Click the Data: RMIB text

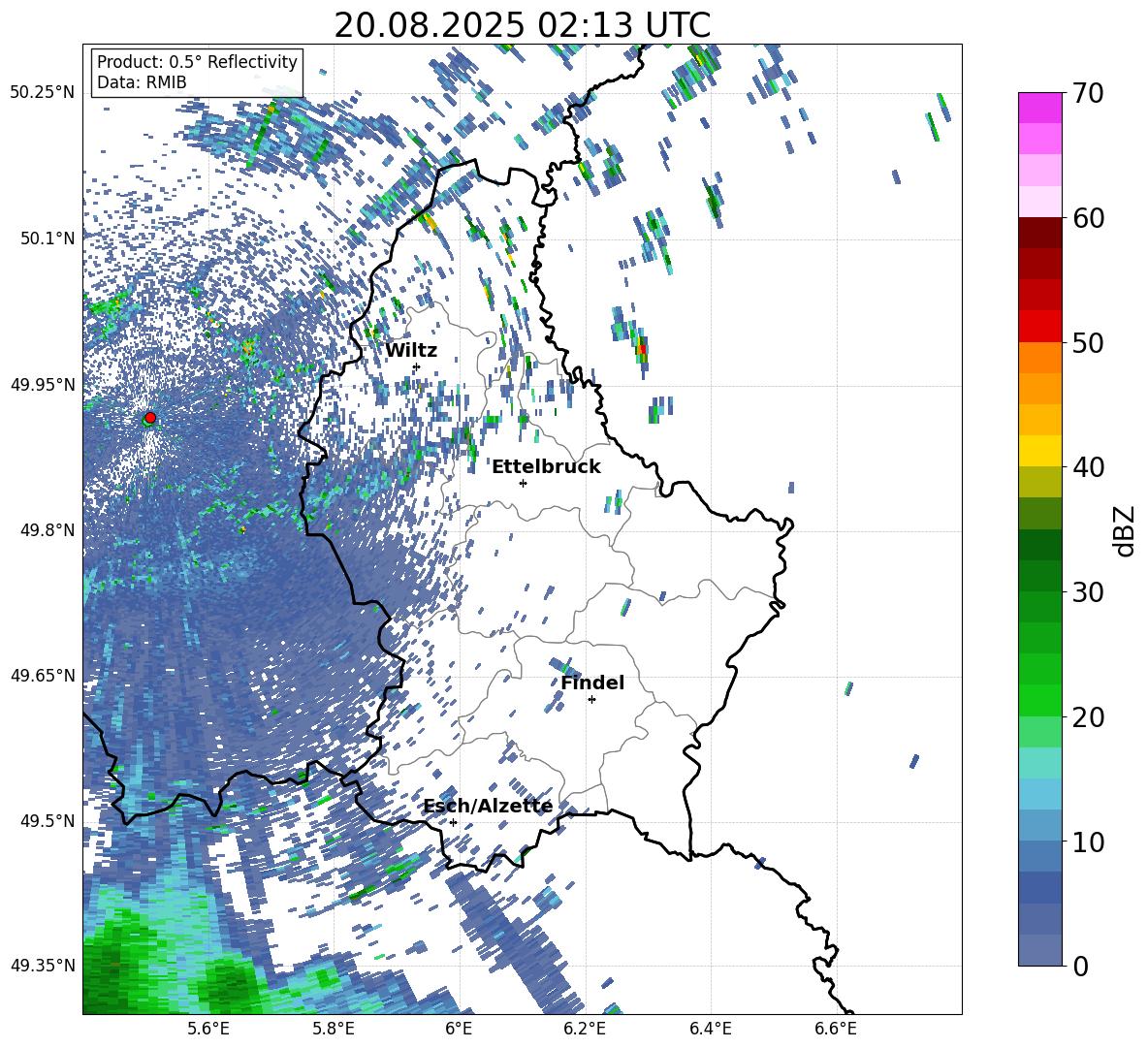click(142, 82)
